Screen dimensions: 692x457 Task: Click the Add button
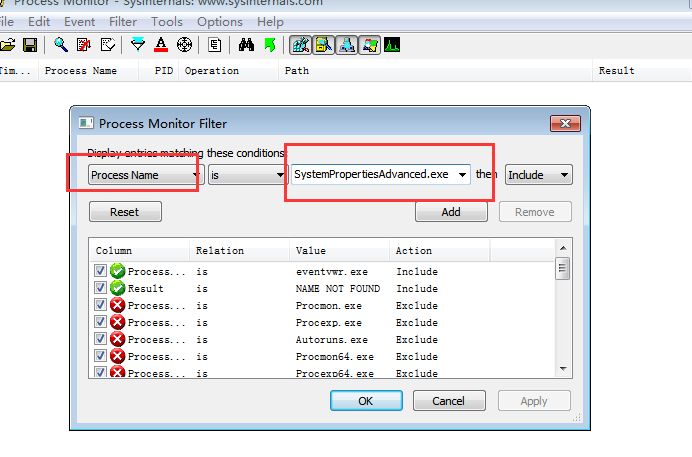point(451,212)
